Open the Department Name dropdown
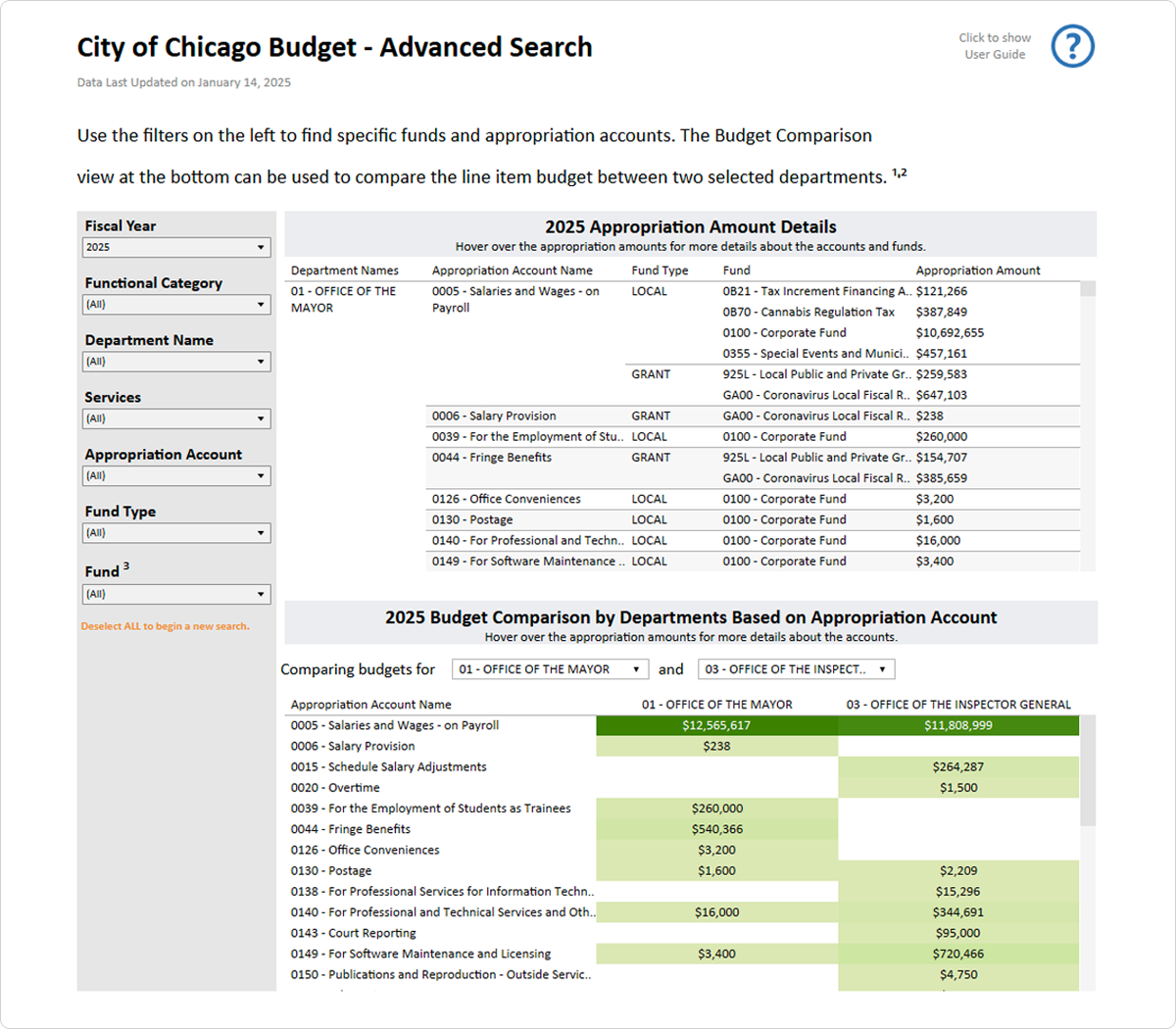Viewport: 1176px width, 1029px height. [x=176, y=362]
